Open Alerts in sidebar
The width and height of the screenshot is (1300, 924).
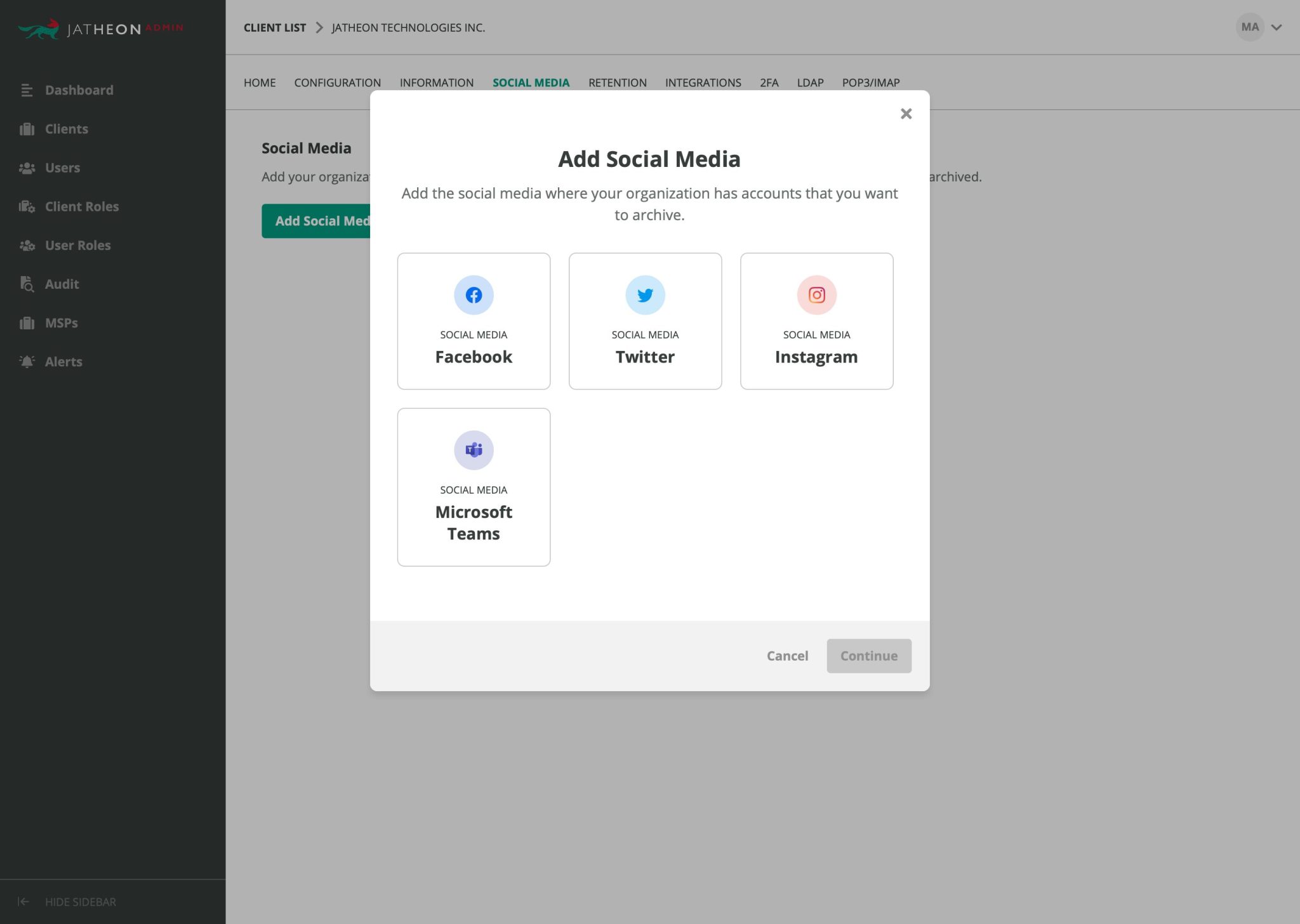pyautogui.click(x=63, y=361)
